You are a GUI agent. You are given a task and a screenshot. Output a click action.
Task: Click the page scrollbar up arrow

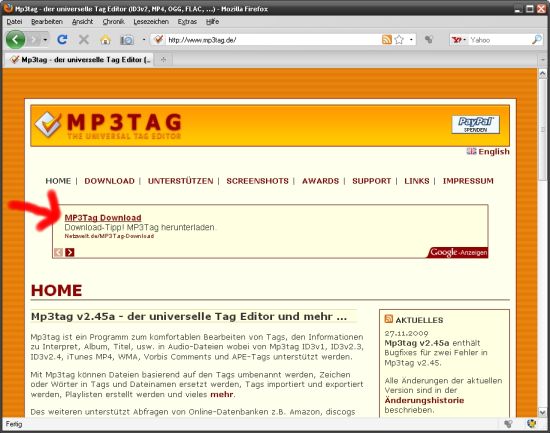tap(543, 74)
